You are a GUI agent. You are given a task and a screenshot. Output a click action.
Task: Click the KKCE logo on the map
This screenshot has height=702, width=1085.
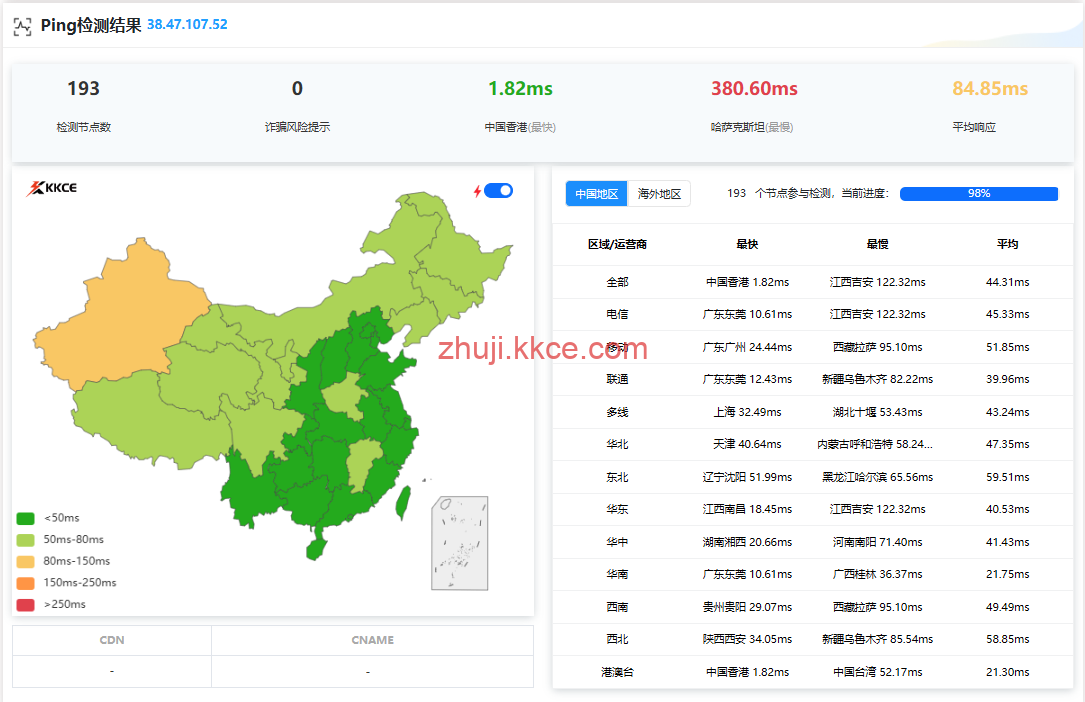[x=51, y=188]
